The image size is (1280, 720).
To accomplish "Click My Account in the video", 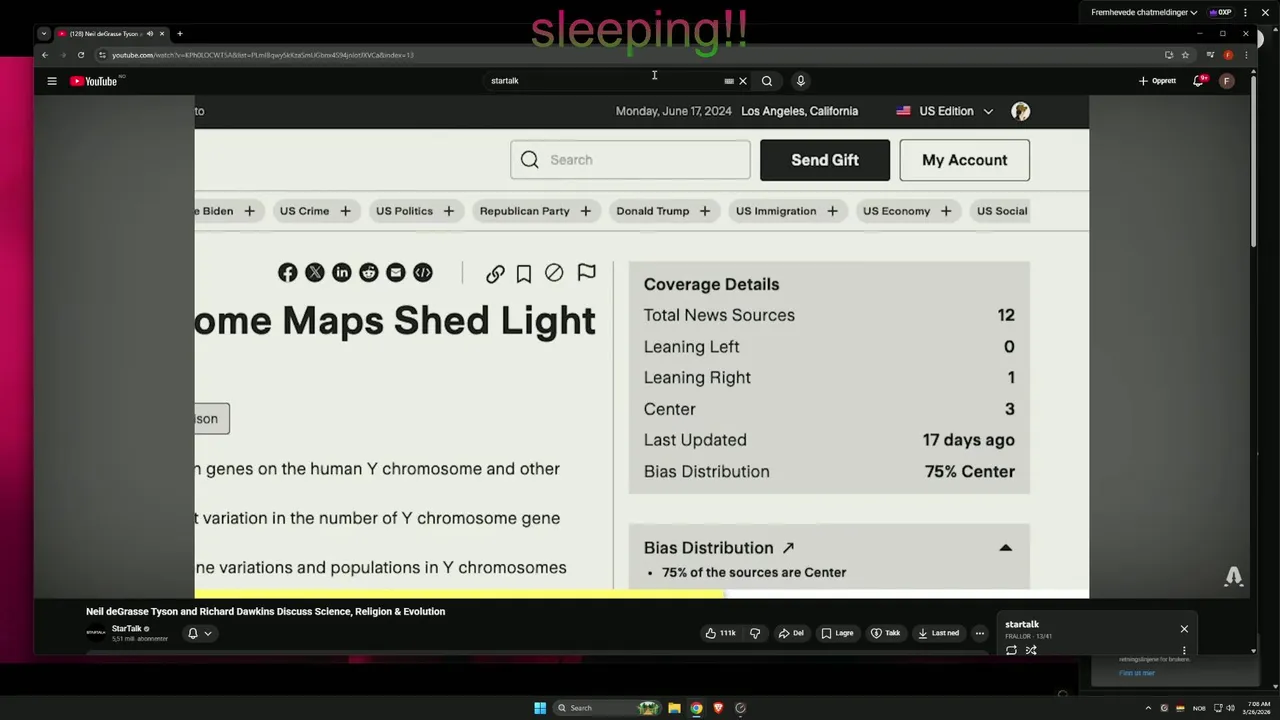I will 964,160.
